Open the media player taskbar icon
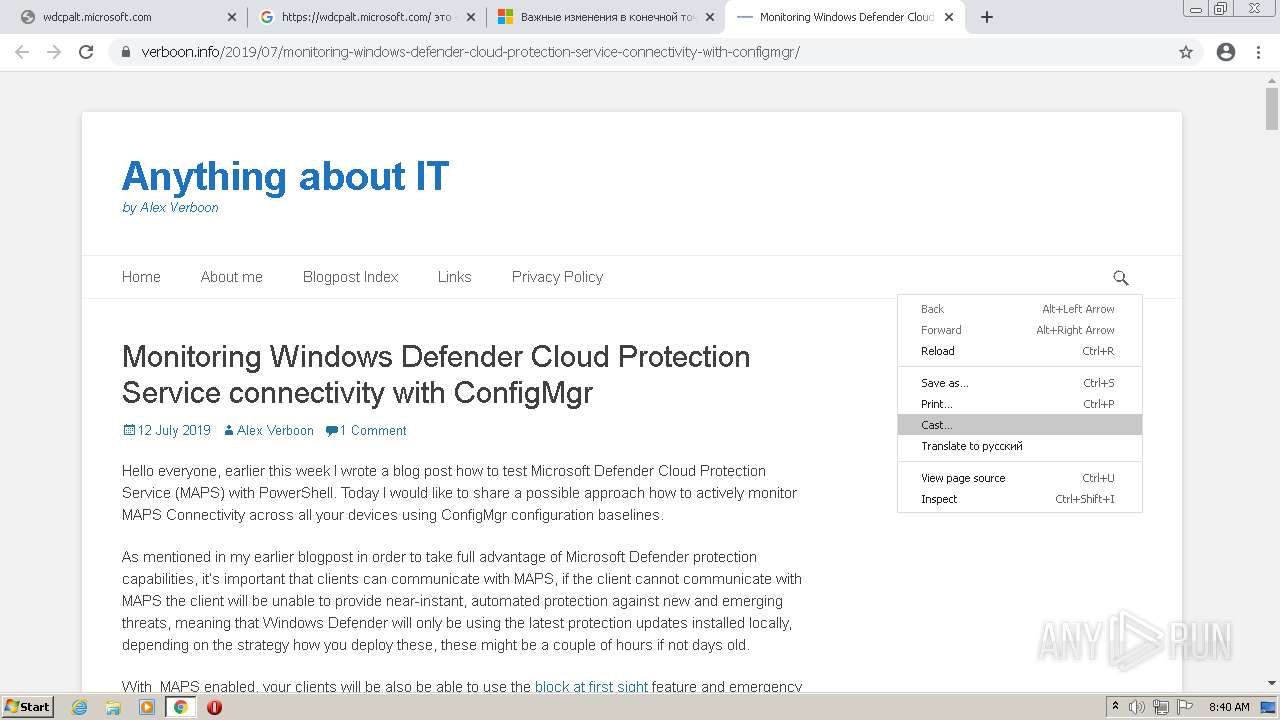The image size is (1280, 720). tap(147, 707)
